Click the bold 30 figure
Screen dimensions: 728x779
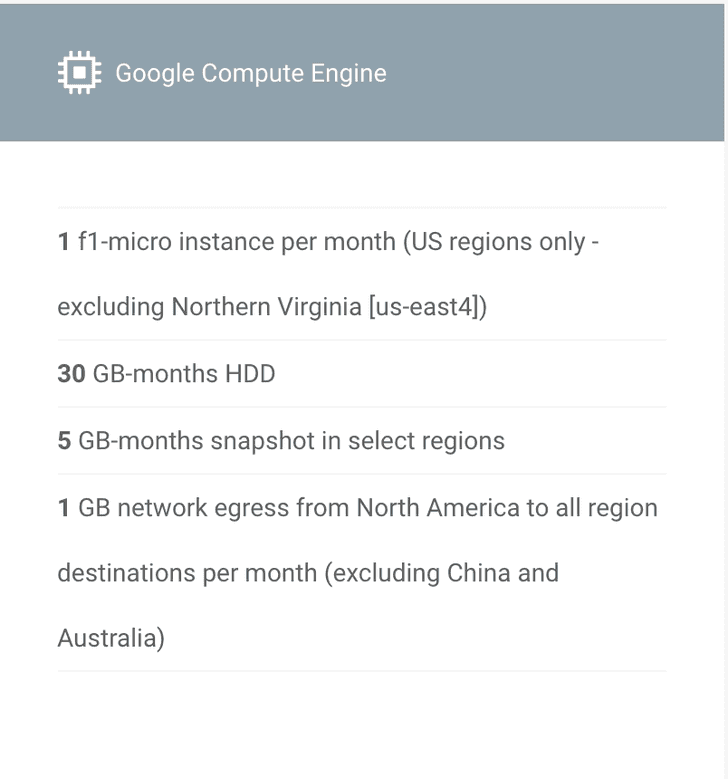pos(71,374)
